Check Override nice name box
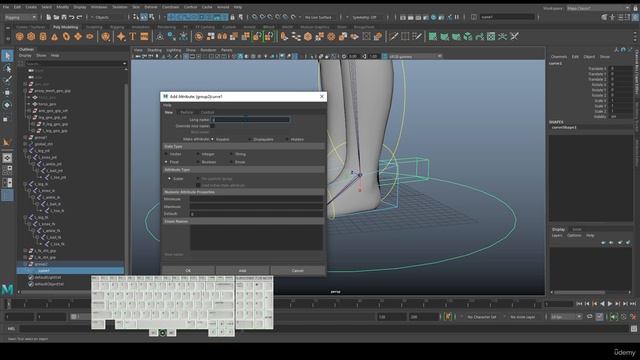Image resolution: width=640 pixels, height=360 pixels. coord(213,126)
